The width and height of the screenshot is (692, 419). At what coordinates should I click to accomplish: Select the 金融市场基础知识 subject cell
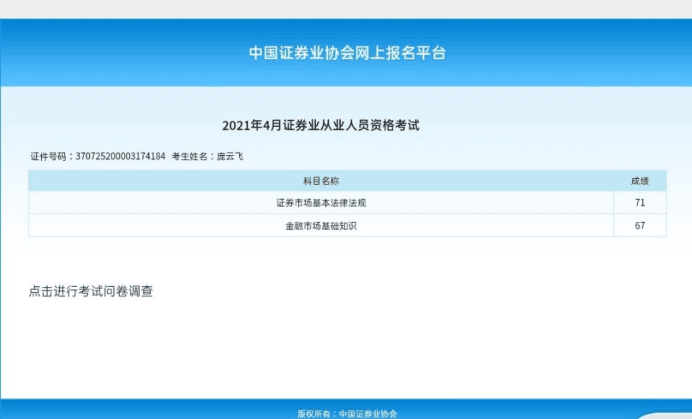(x=320, y=226)
